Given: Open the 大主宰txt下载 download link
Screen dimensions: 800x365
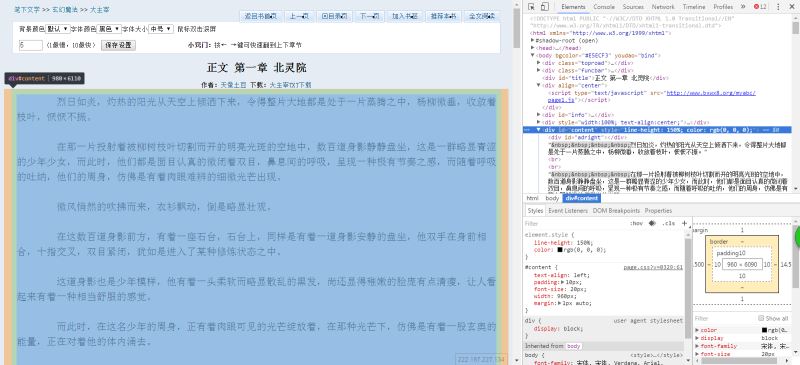Looking at the screenshot, I should (290, 85).
